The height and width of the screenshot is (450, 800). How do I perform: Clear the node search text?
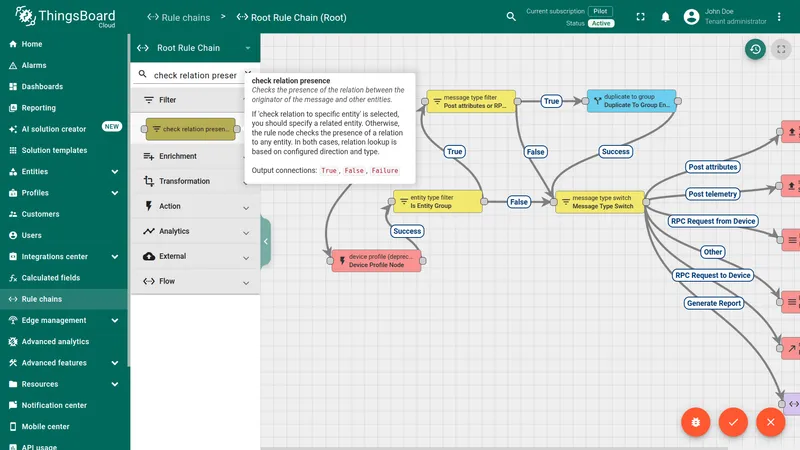pyautogui.click(x=248, y=72)
